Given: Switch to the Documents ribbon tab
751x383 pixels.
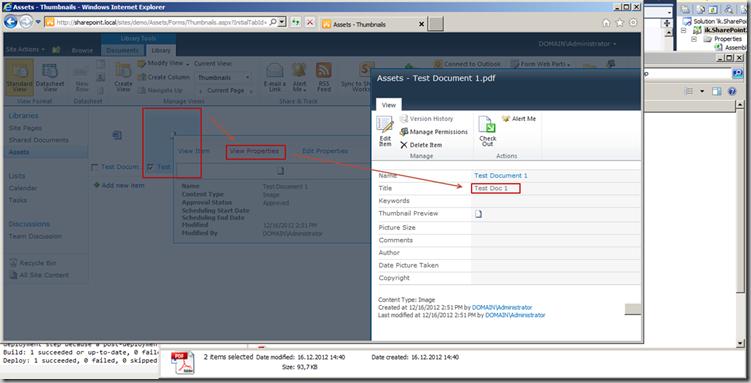Looking at the screenshot, I should click(122, 50).
